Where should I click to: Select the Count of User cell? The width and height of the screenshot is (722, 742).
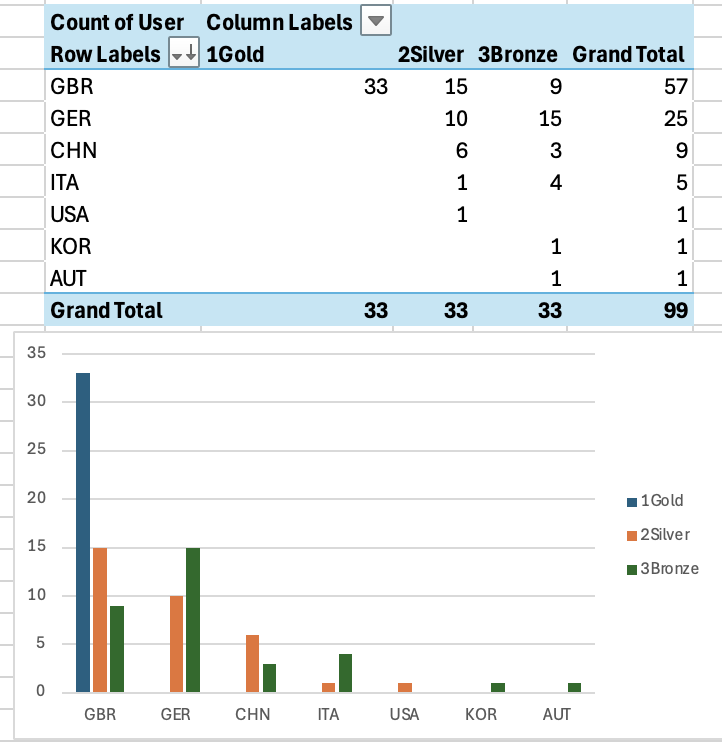click(x=116, y=22)
